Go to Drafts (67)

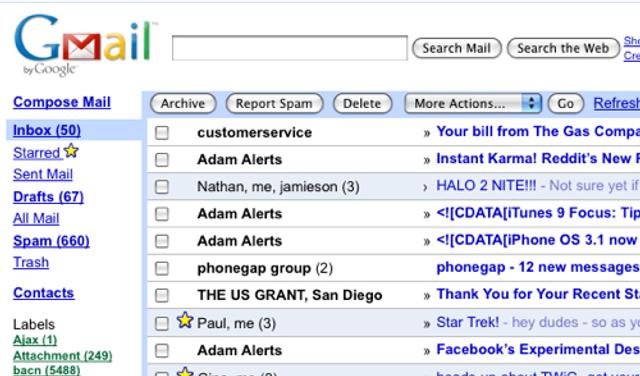tap(48, 197)
